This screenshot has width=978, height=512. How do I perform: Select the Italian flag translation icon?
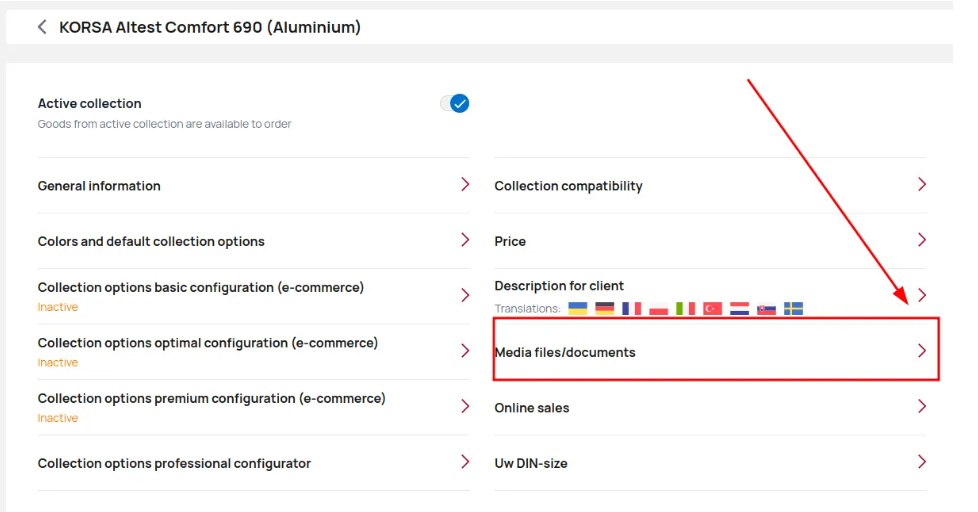pos(685,309)
